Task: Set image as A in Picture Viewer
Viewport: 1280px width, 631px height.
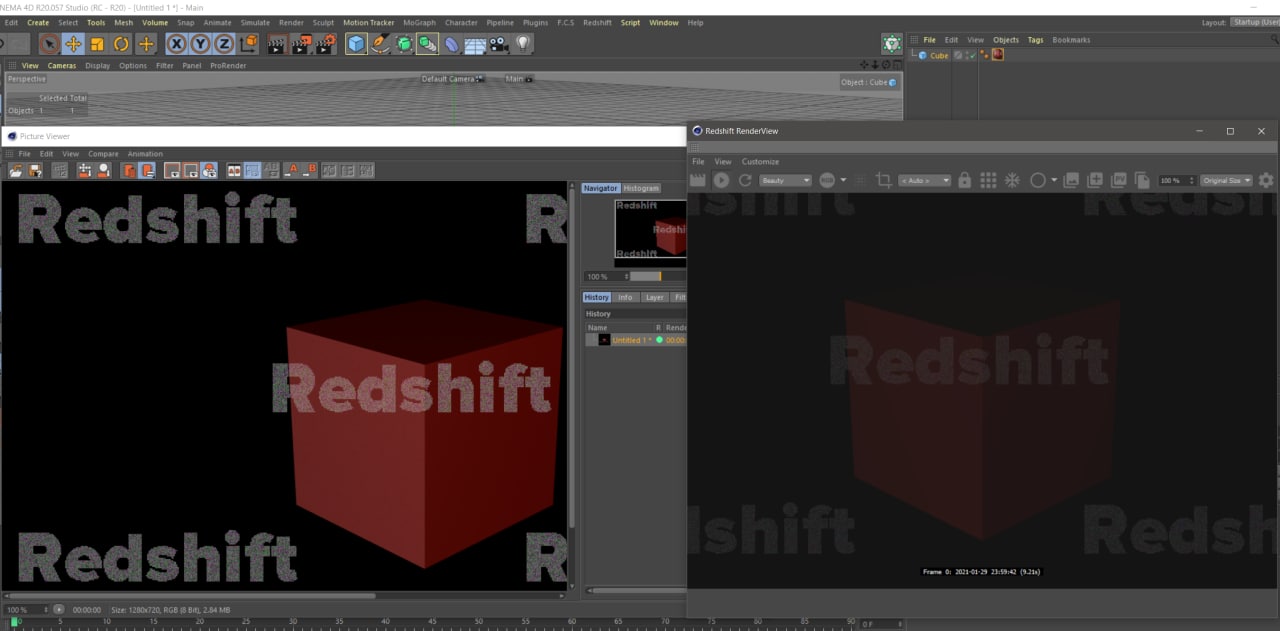Action: tap(292, 171)
